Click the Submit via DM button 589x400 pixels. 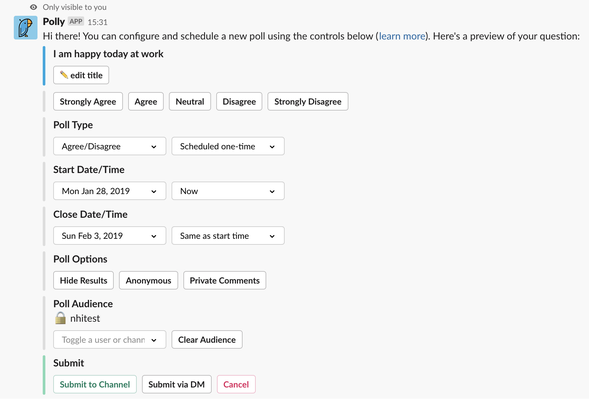point(177,385)
